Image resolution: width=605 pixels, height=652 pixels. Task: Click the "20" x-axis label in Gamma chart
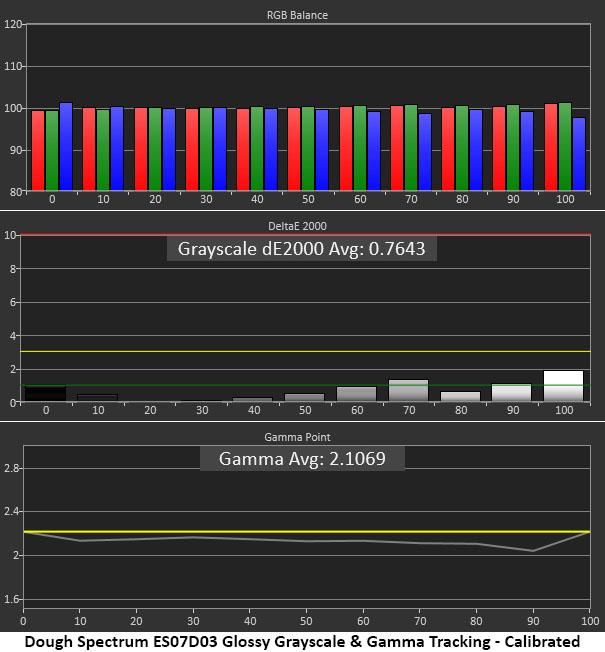136,621
